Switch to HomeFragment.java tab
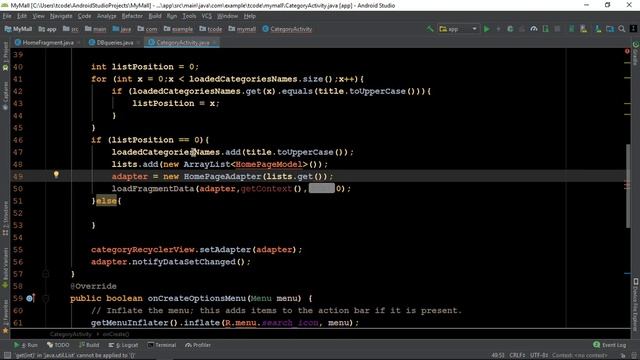Screen dimensions: 640x360 pyautogui.click(x=48, y=42)
